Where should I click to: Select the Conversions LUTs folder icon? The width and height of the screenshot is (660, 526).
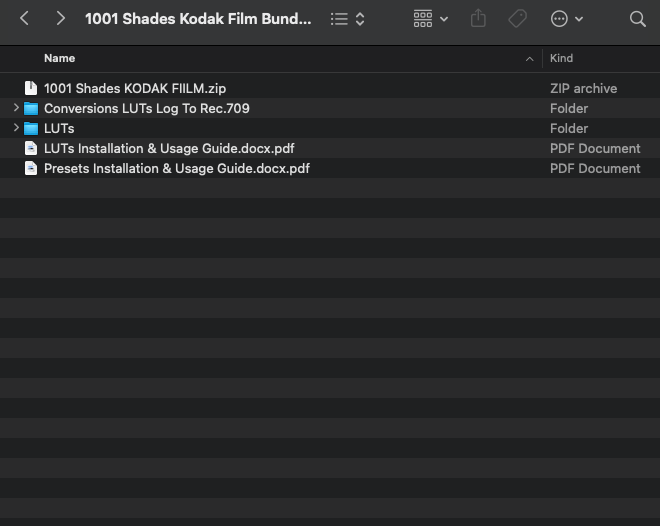coord(31,108)
